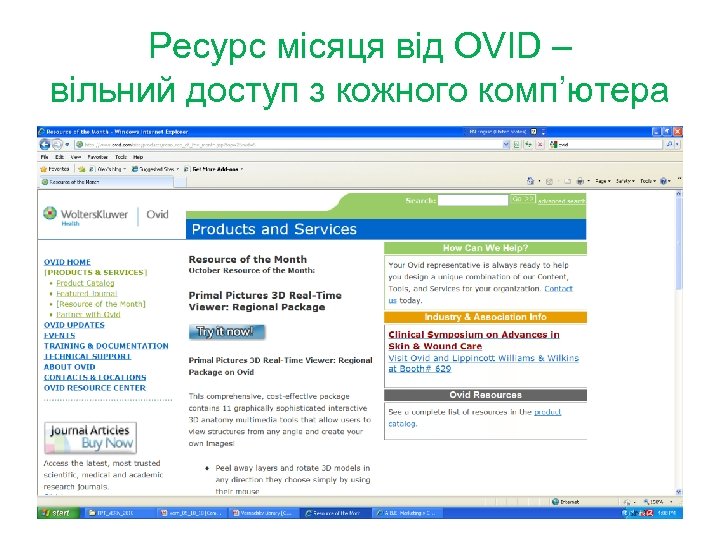Open the Product Catalog link
This screenshot has height=540, width=720.
click(85, 283)
